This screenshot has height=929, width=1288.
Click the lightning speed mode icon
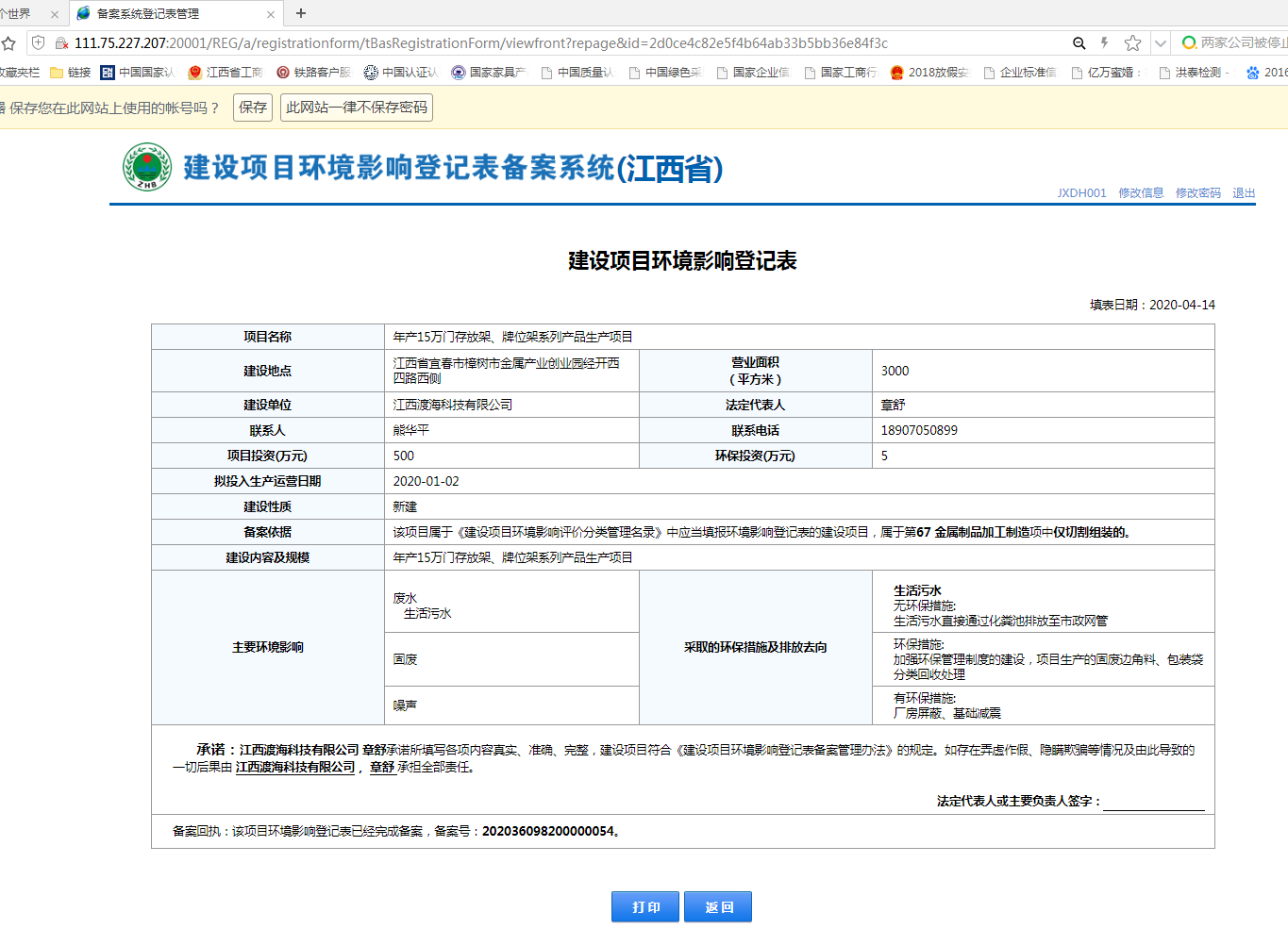(x=1104, y=42)
